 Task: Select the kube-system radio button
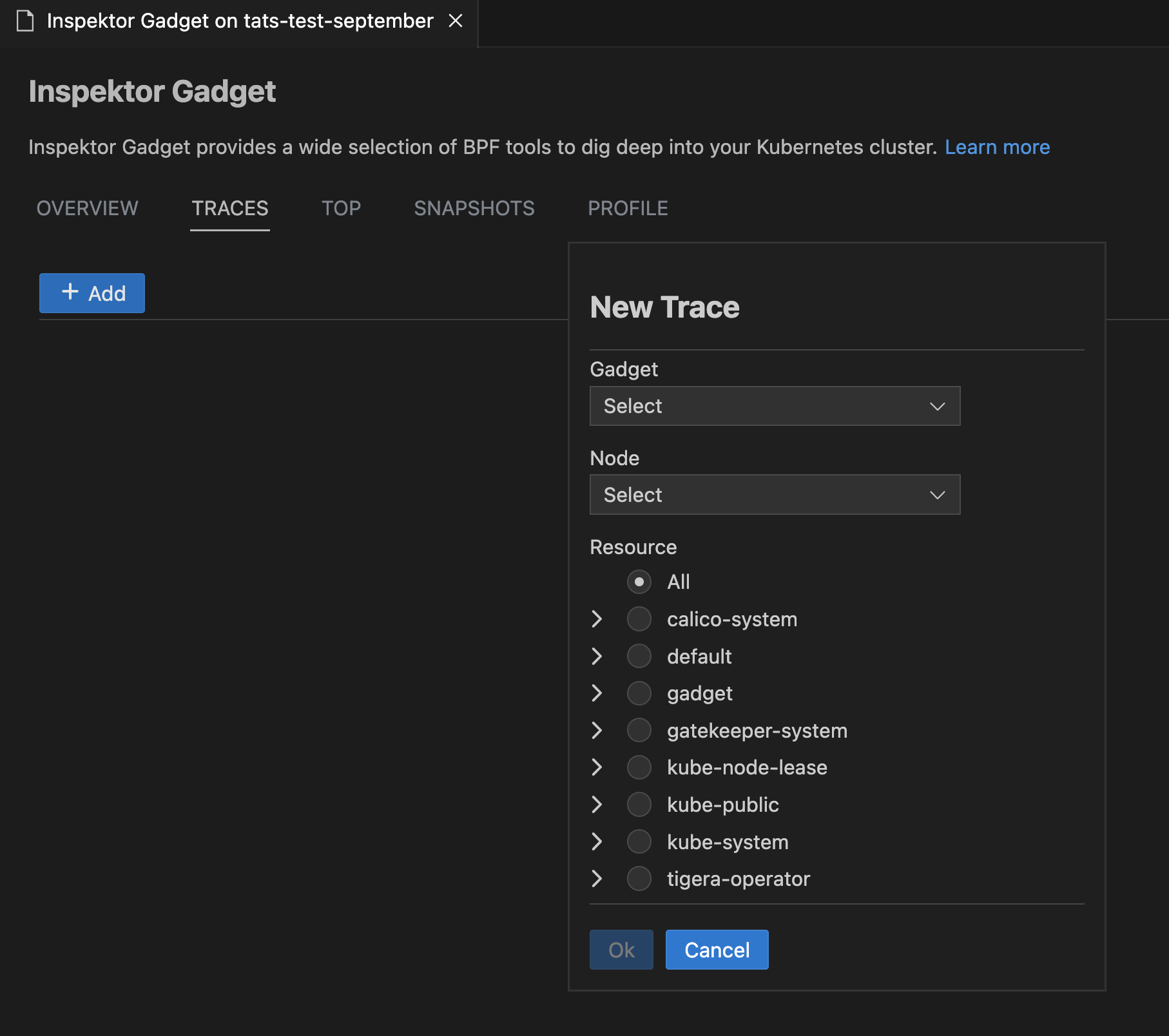point(639,841)
